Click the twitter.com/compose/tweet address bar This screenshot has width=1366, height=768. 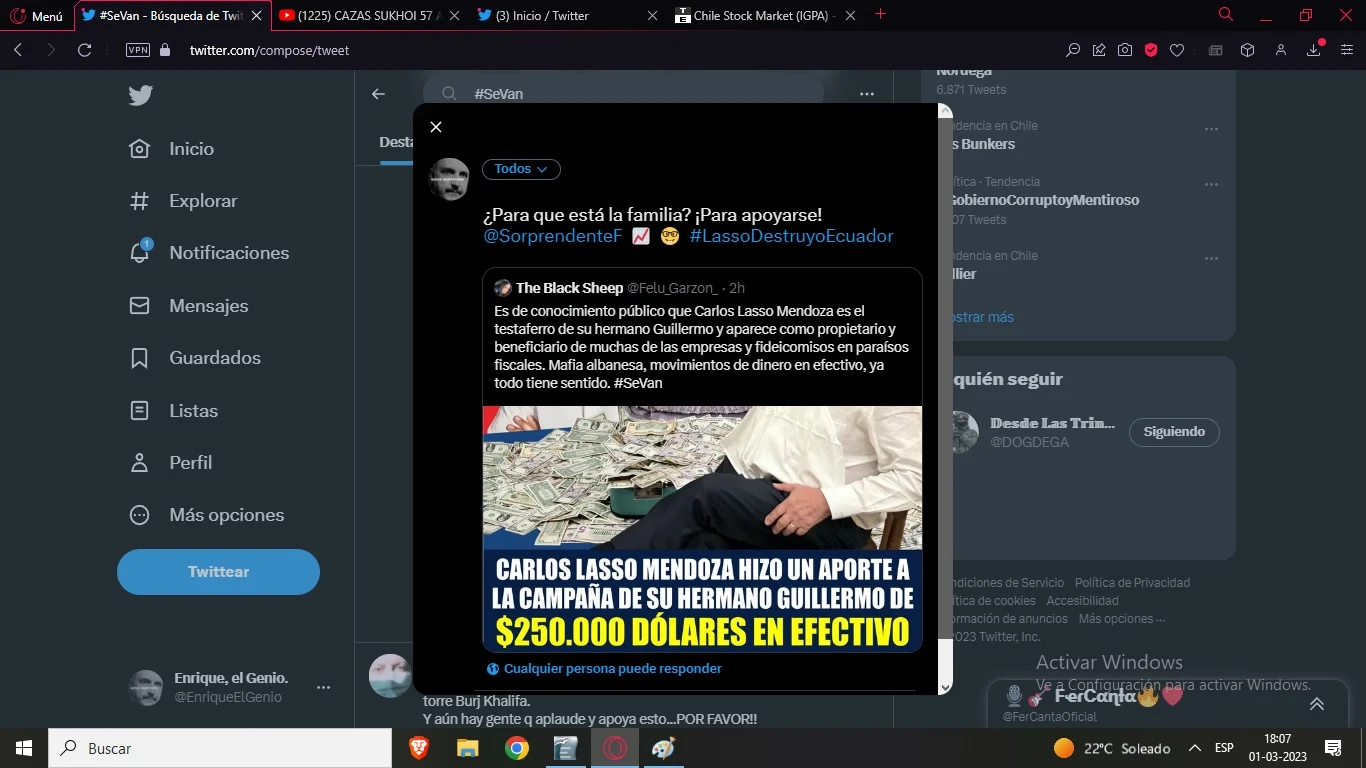tap(269, 50)
